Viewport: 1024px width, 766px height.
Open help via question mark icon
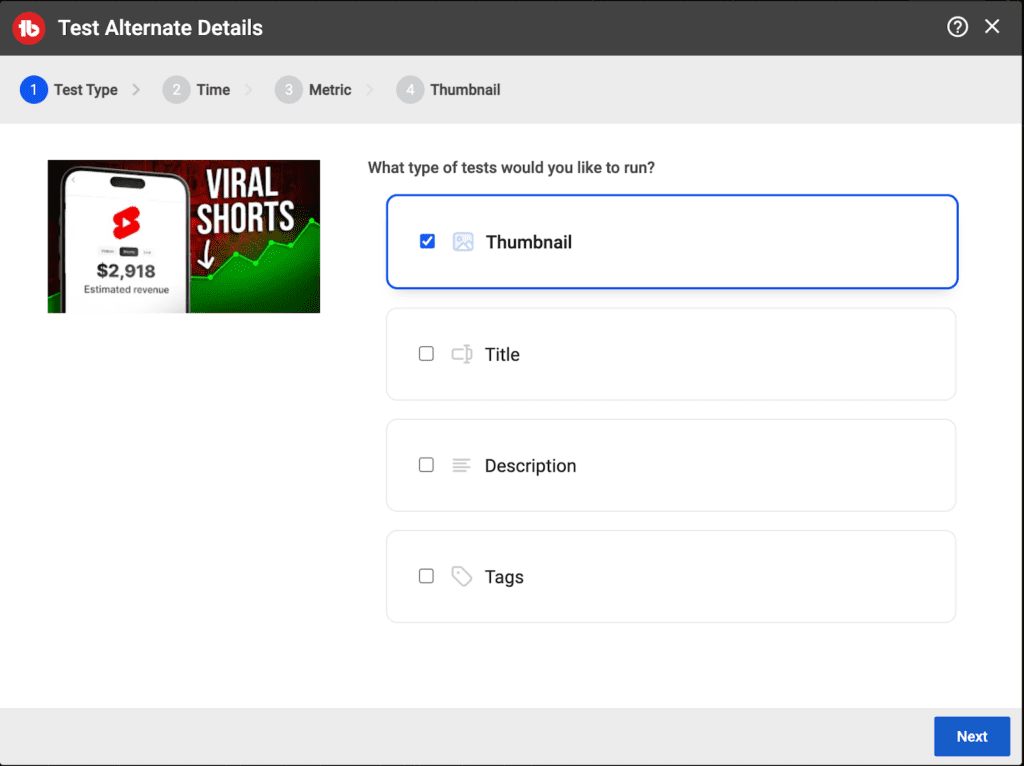click(957, 27)
